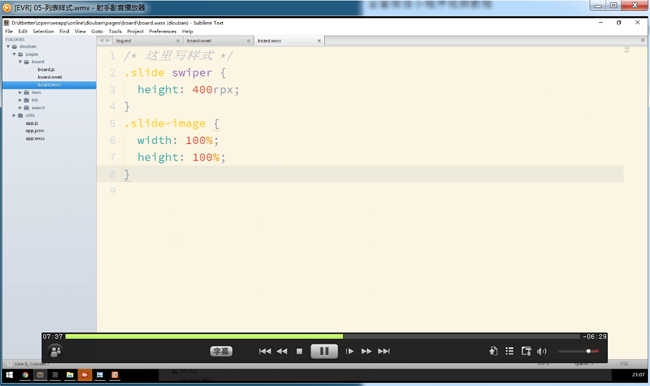Click the 21:07 taskbar clock
This screenshot has width=650, height=386.
[638, 375]
